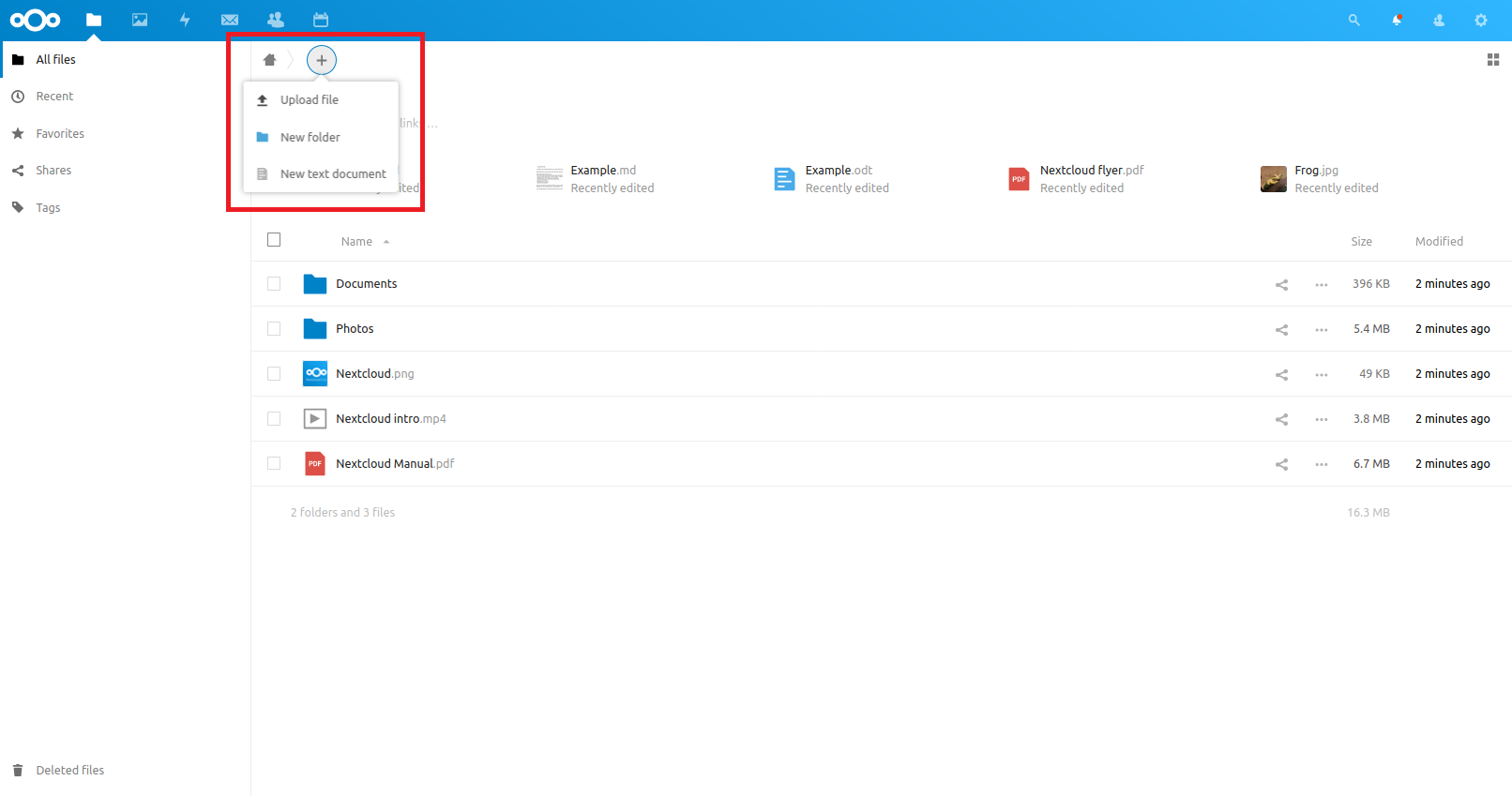Open the settings gear menu

pos(1481,20)
